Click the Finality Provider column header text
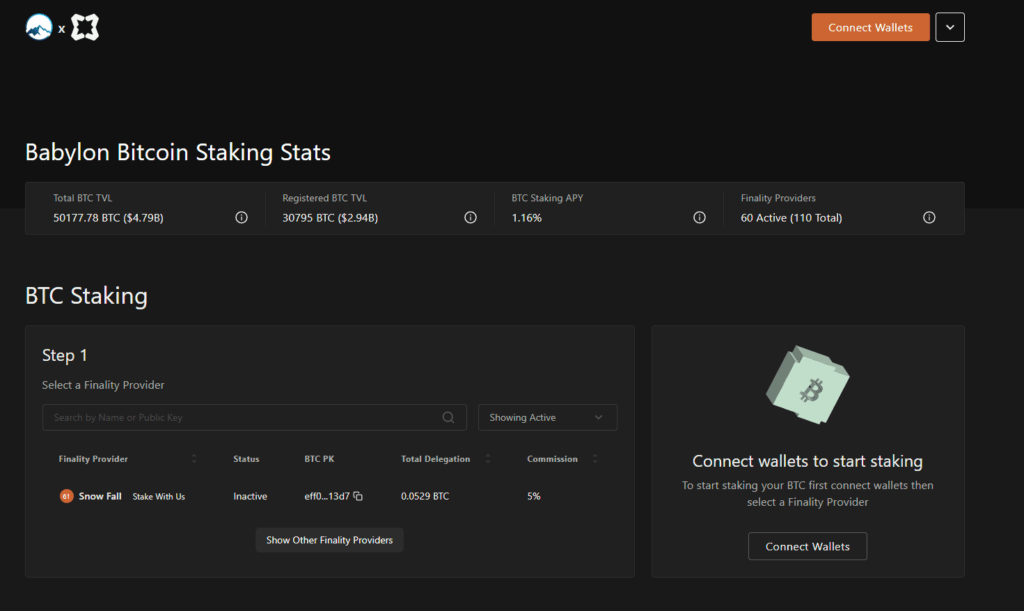1024x611 pixels. pos(93,459)
